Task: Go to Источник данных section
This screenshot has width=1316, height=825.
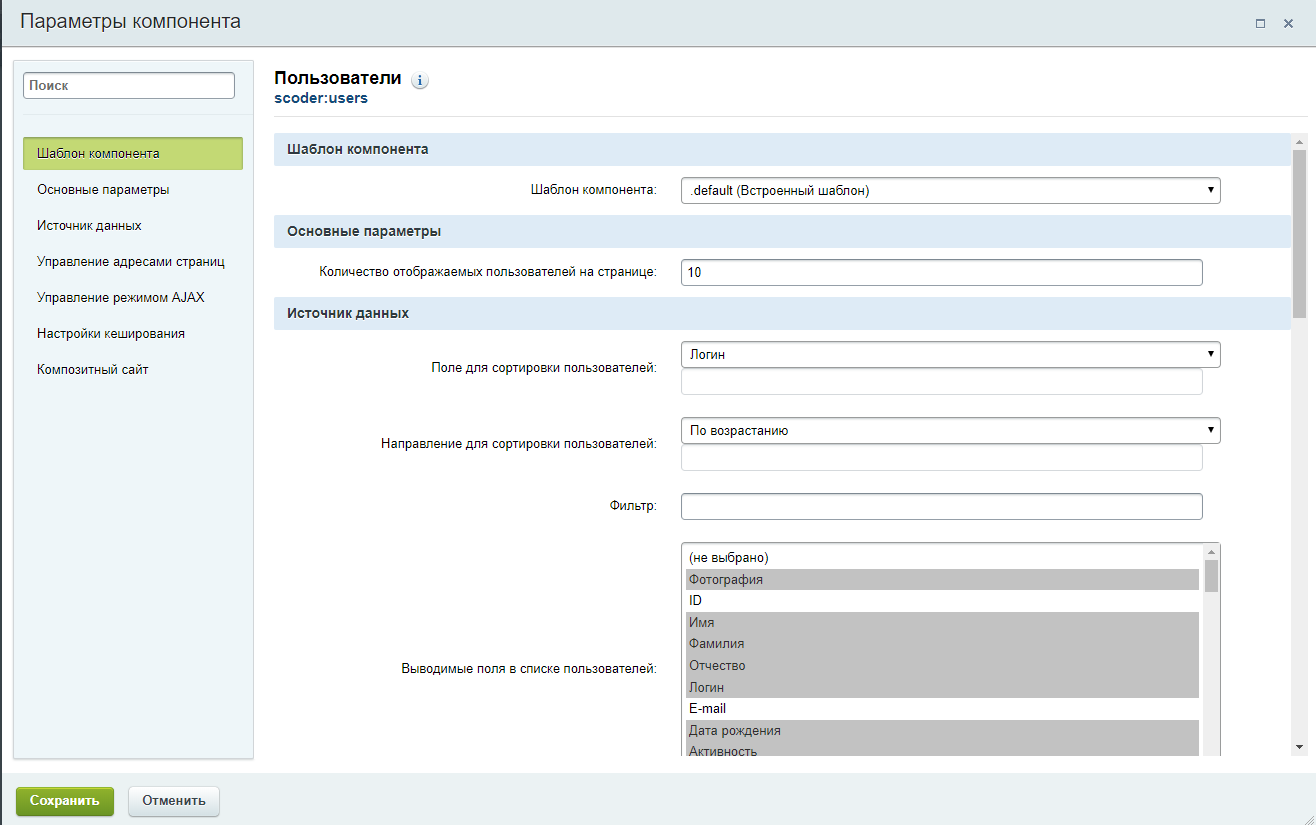Action: (x=89, y=226)
